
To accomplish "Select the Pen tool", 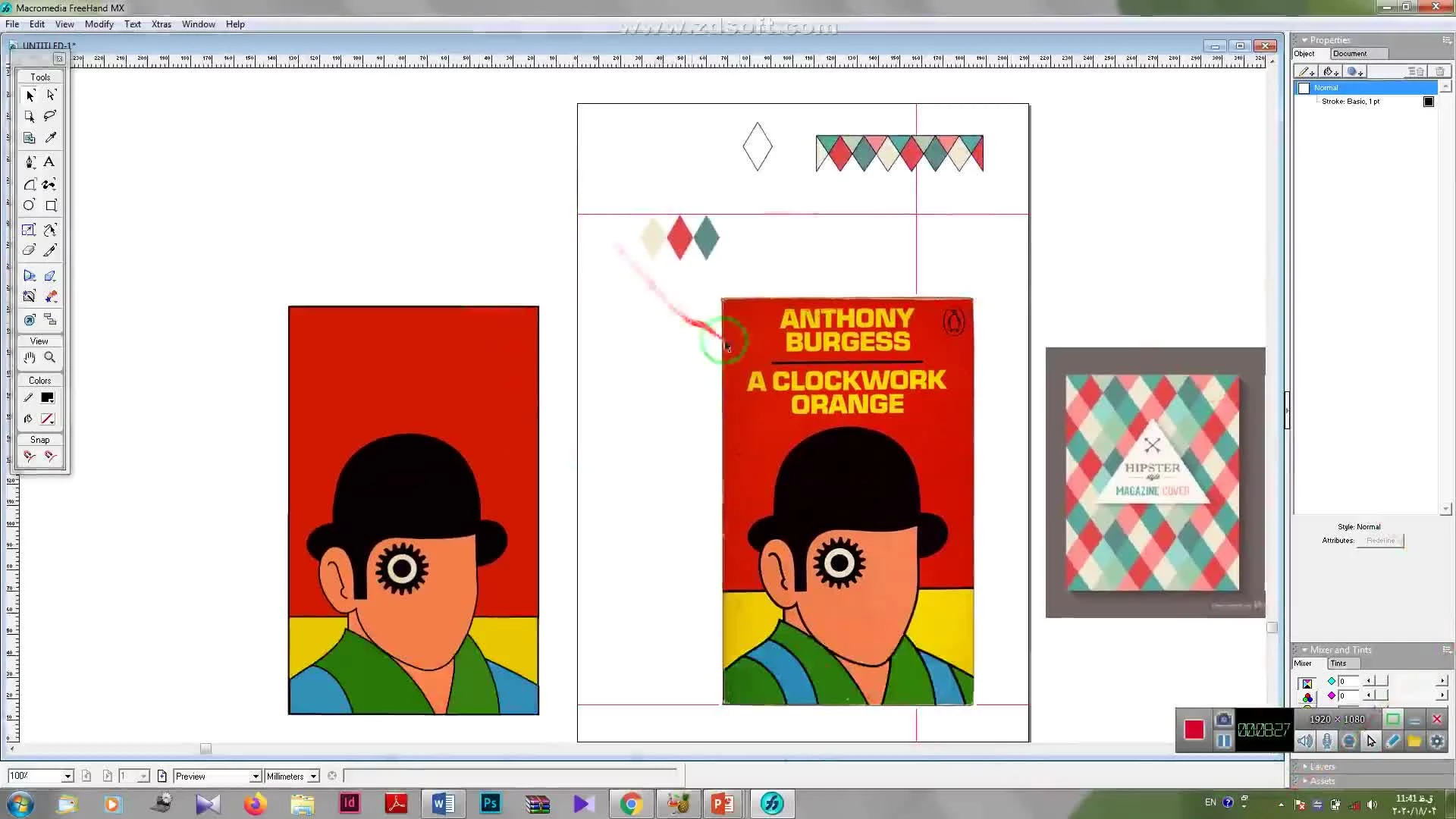I will [30, 162].
